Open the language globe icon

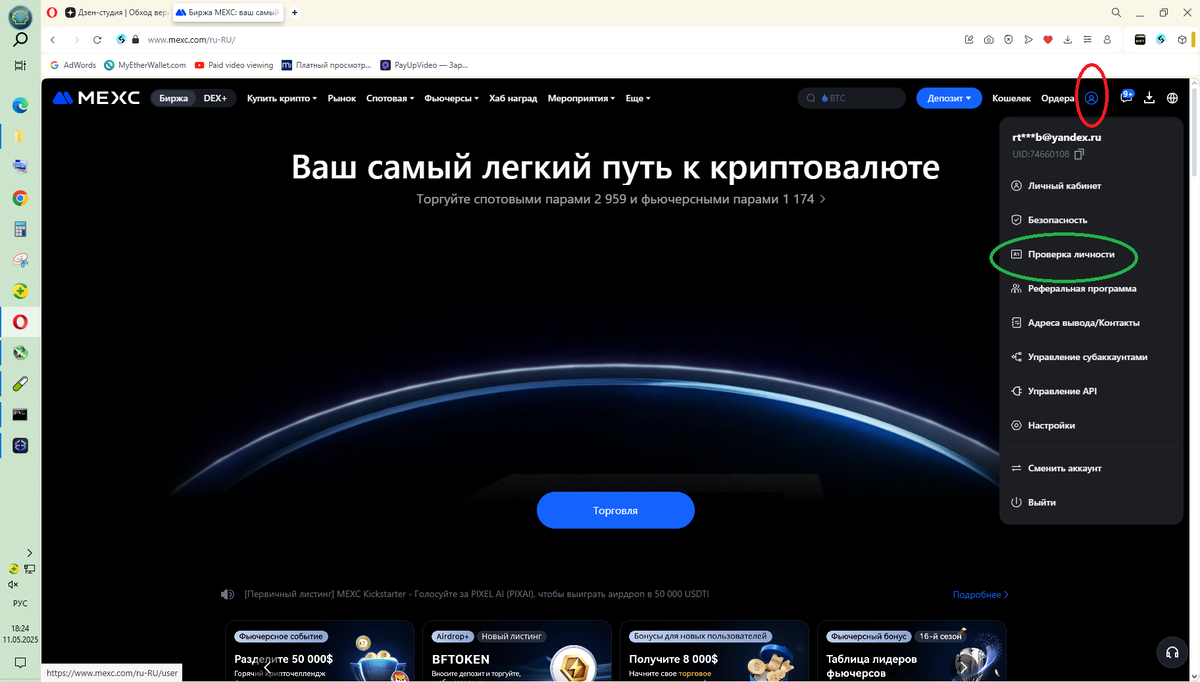[x=1172, y=98]
